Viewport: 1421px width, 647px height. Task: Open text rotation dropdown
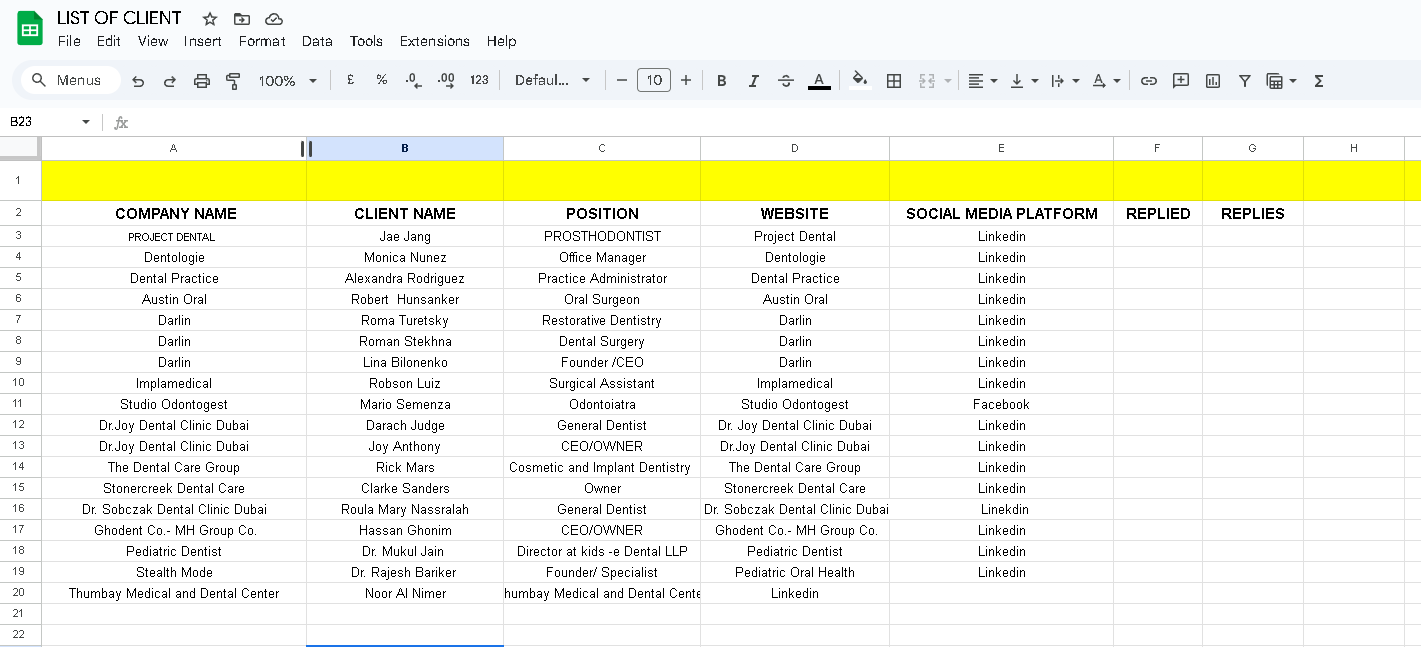pyautogui.click(x=1106, y=81)
